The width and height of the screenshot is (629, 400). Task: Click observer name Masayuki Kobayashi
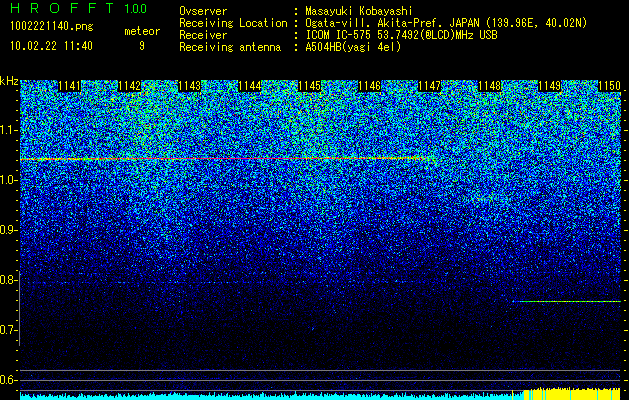coord(359,11)
